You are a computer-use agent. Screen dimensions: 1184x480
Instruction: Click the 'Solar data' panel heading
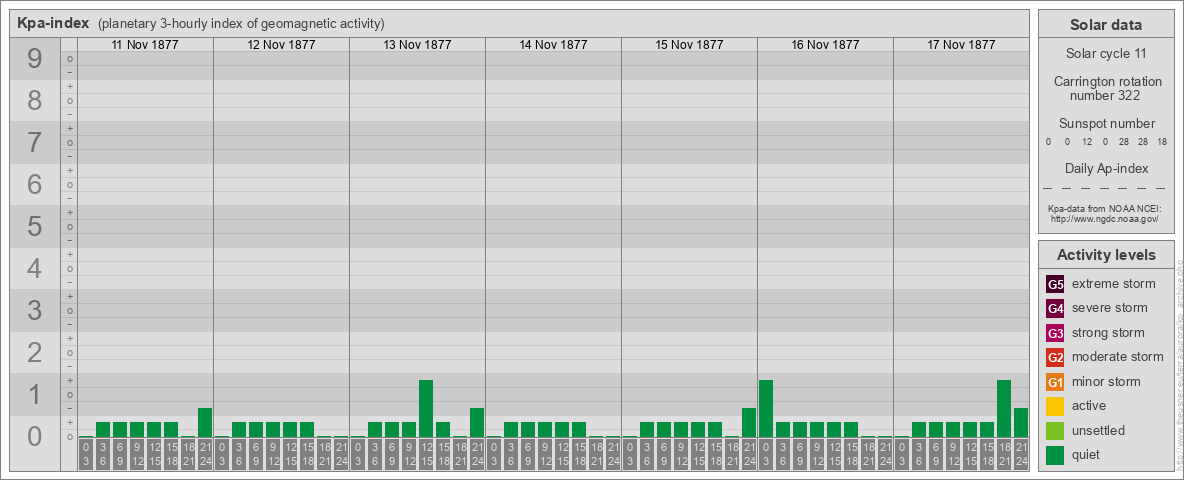point(1106,25)
